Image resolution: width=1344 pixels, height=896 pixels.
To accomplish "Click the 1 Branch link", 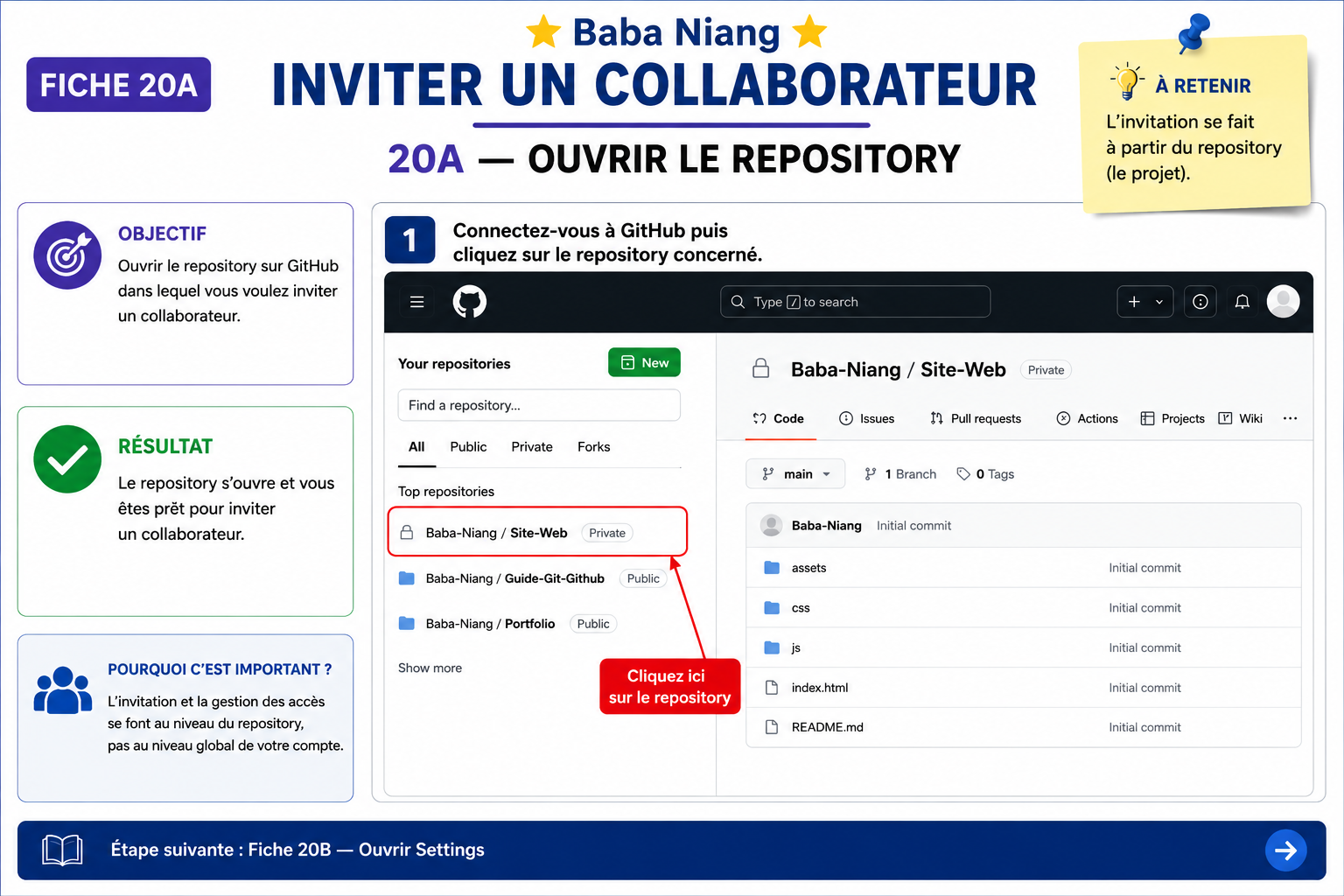I will [899, 473].
